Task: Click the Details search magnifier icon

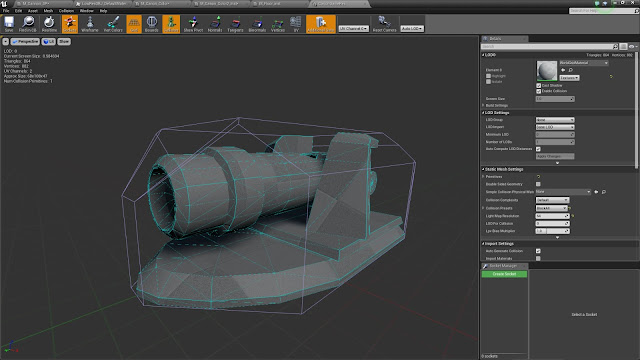Action: pyautogui.click(x=616, y=47)
